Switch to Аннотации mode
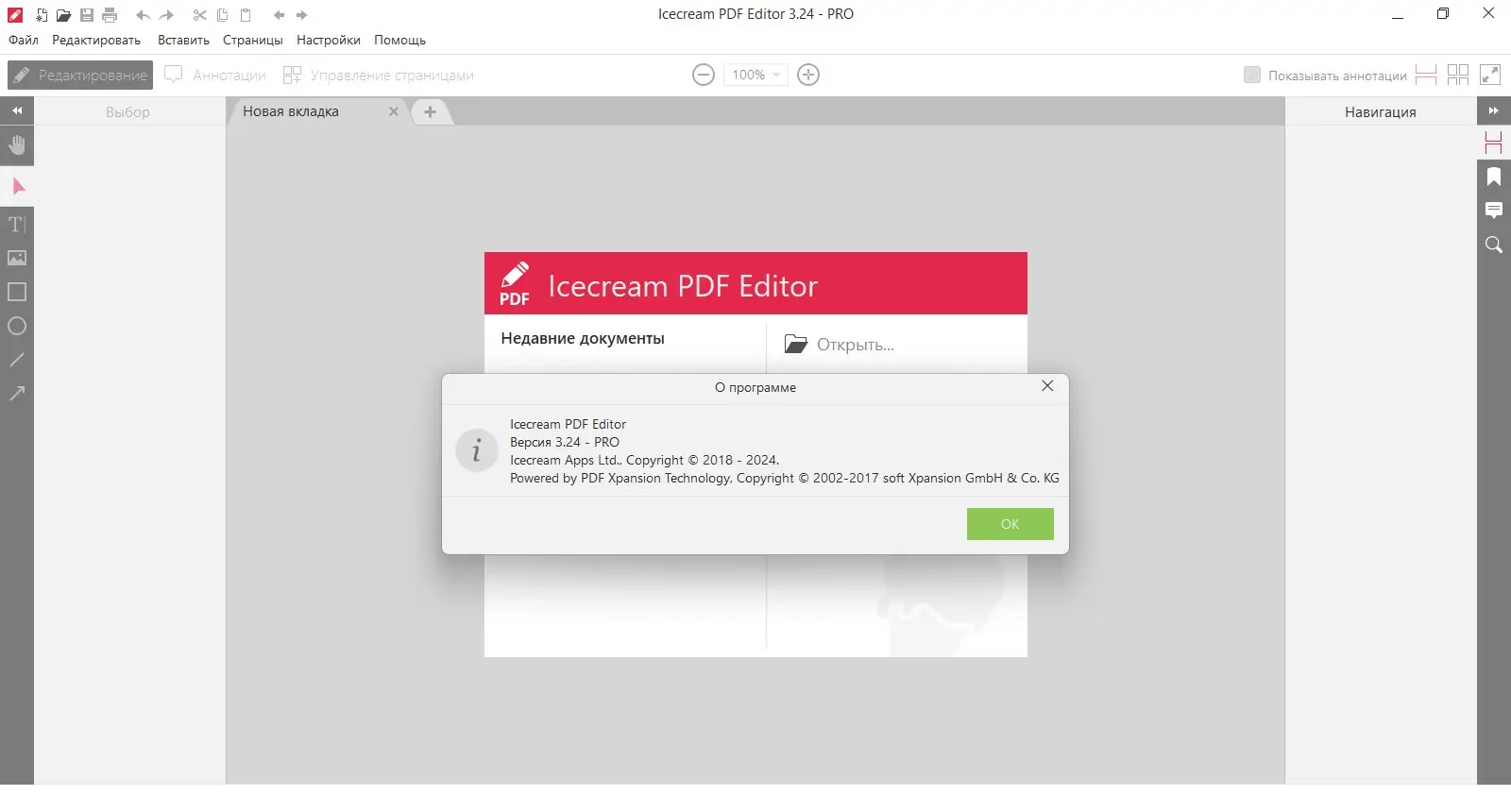The image size is (1511, 812). point(215,75)
